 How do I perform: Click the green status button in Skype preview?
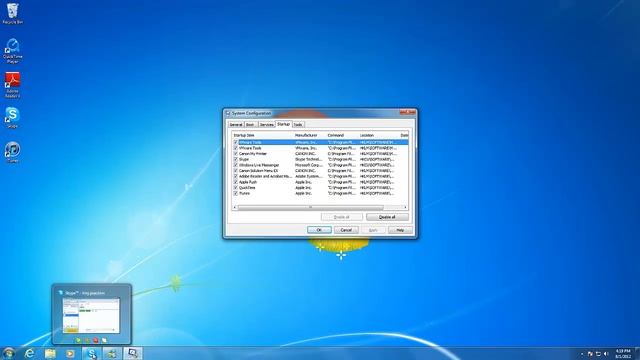point(79,340)
